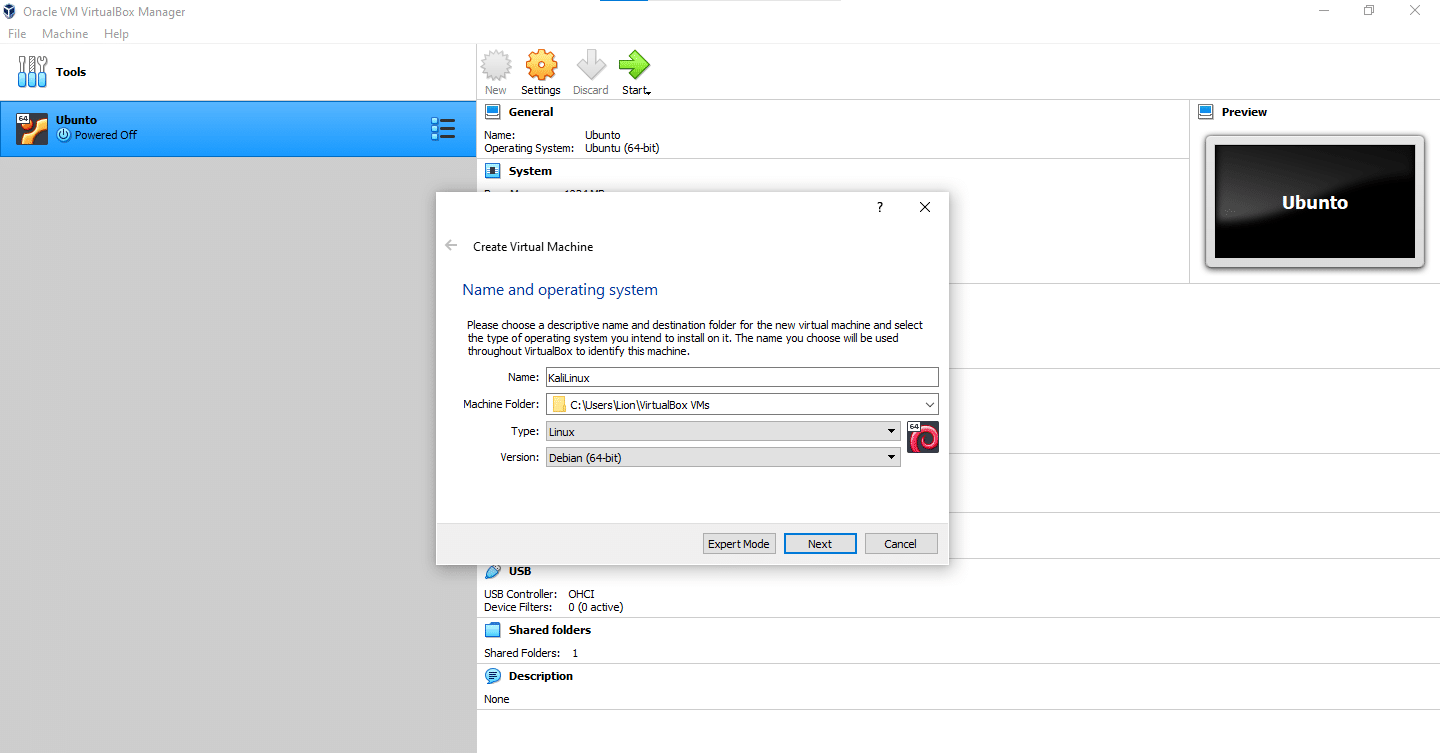Click the 'Ubuntu (64-bit)' operating system value

tap(622, 148)
